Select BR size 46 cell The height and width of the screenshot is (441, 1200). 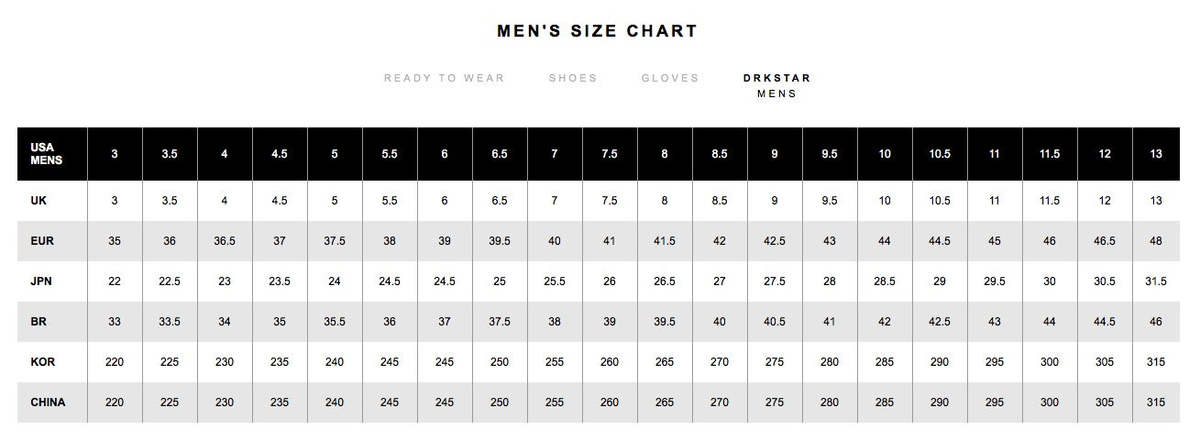pos(1156,321)
